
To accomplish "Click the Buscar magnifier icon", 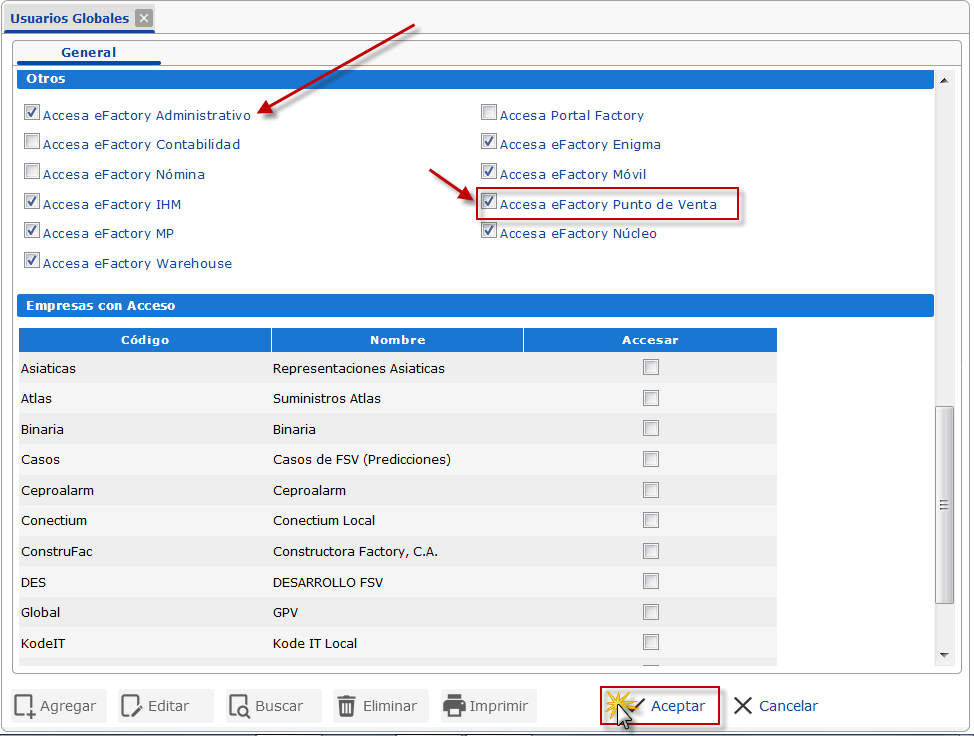I will (x=239, y=706).
